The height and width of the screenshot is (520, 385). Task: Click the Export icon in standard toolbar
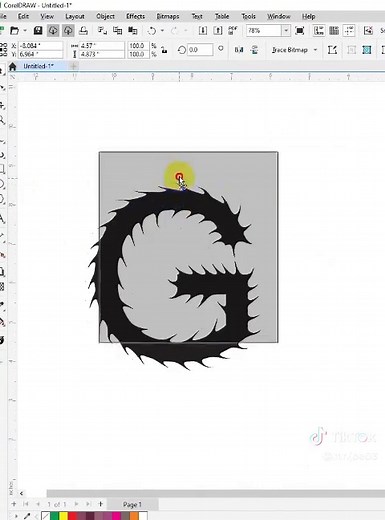point(218,31)
